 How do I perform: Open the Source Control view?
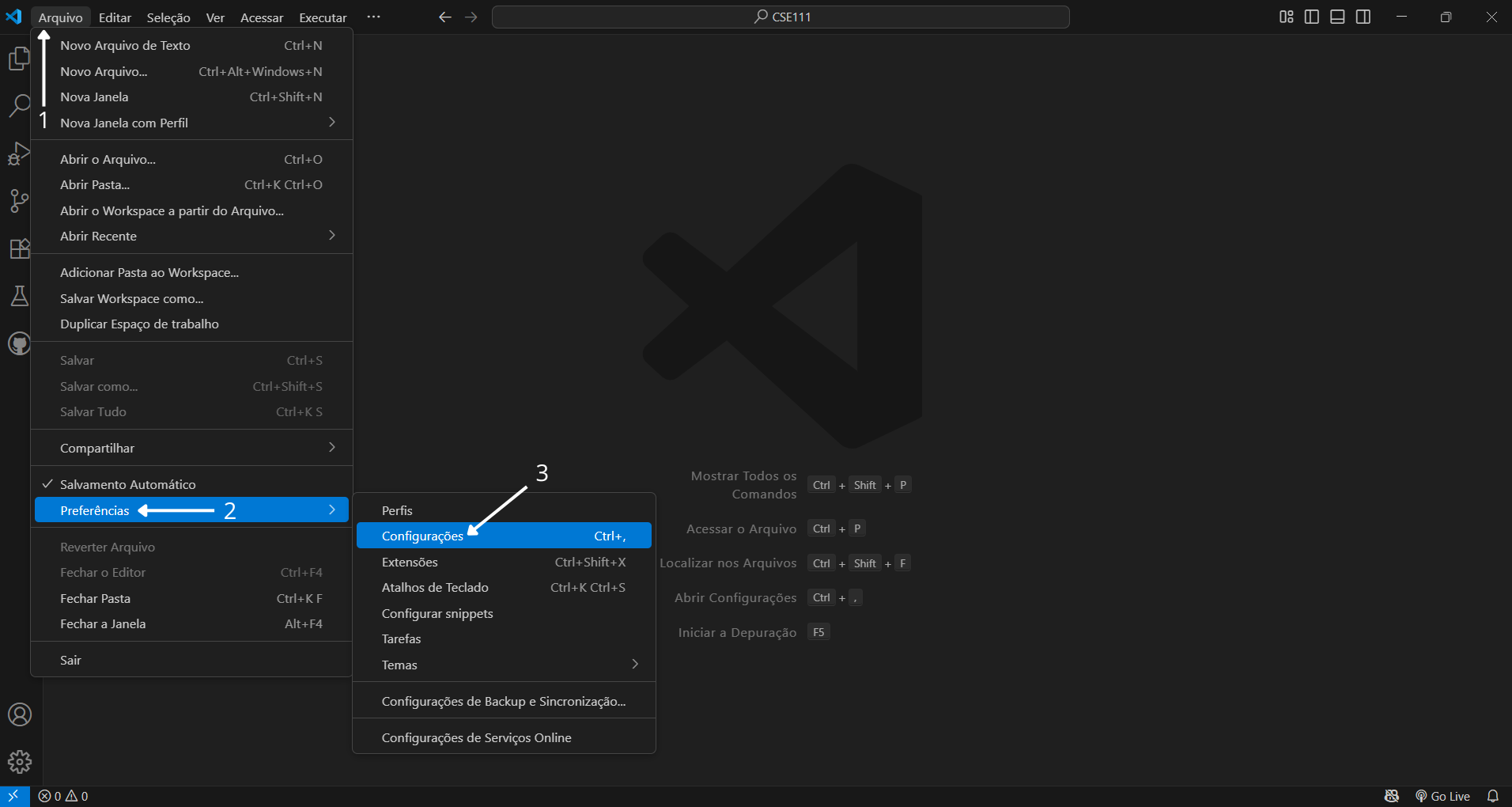tap(19, 201)
